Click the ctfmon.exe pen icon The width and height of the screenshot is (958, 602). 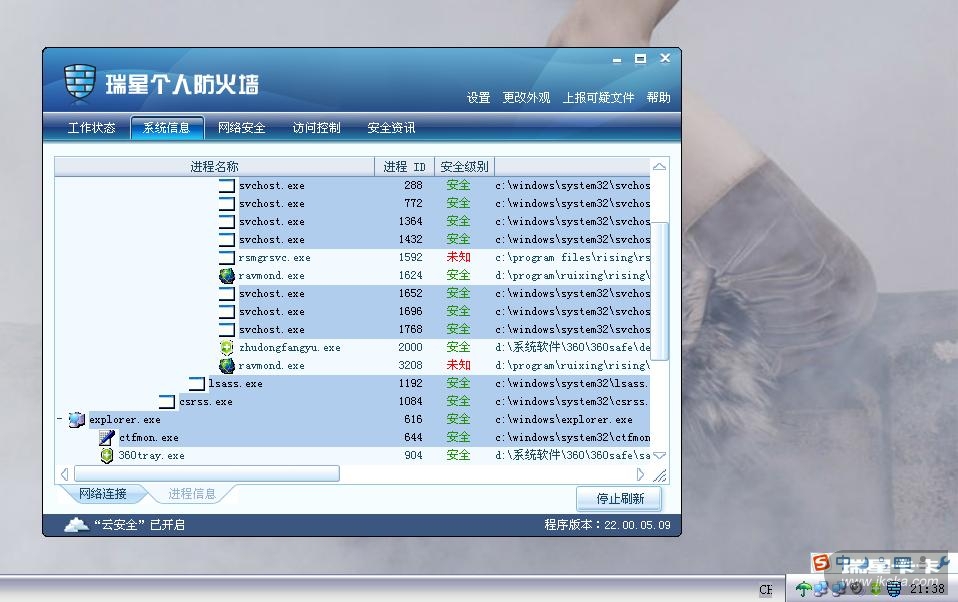[x=106, y=438]
